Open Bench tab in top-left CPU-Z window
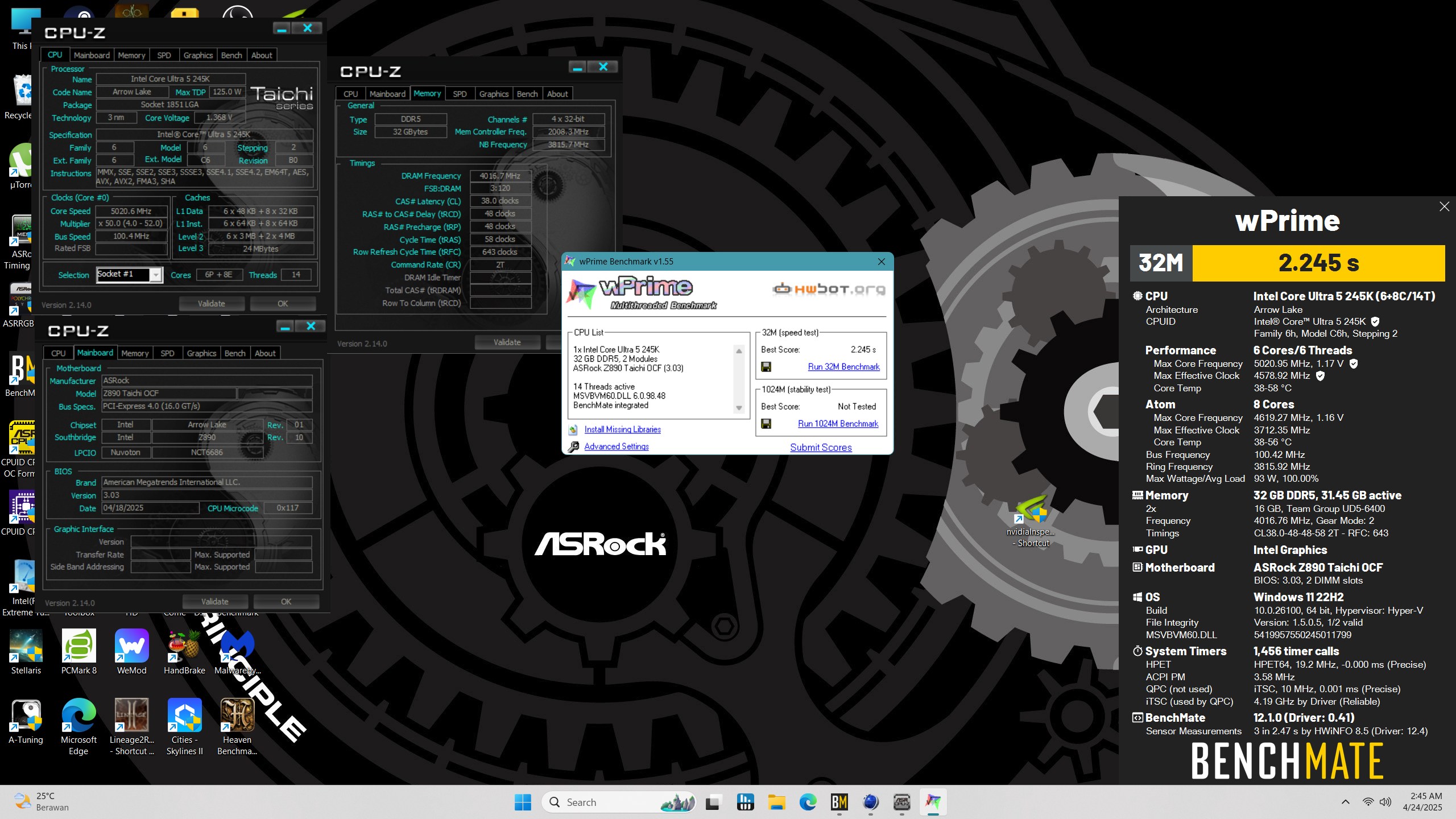The width and height of the screenshot is (1456, 819). [x=231, y=55]
